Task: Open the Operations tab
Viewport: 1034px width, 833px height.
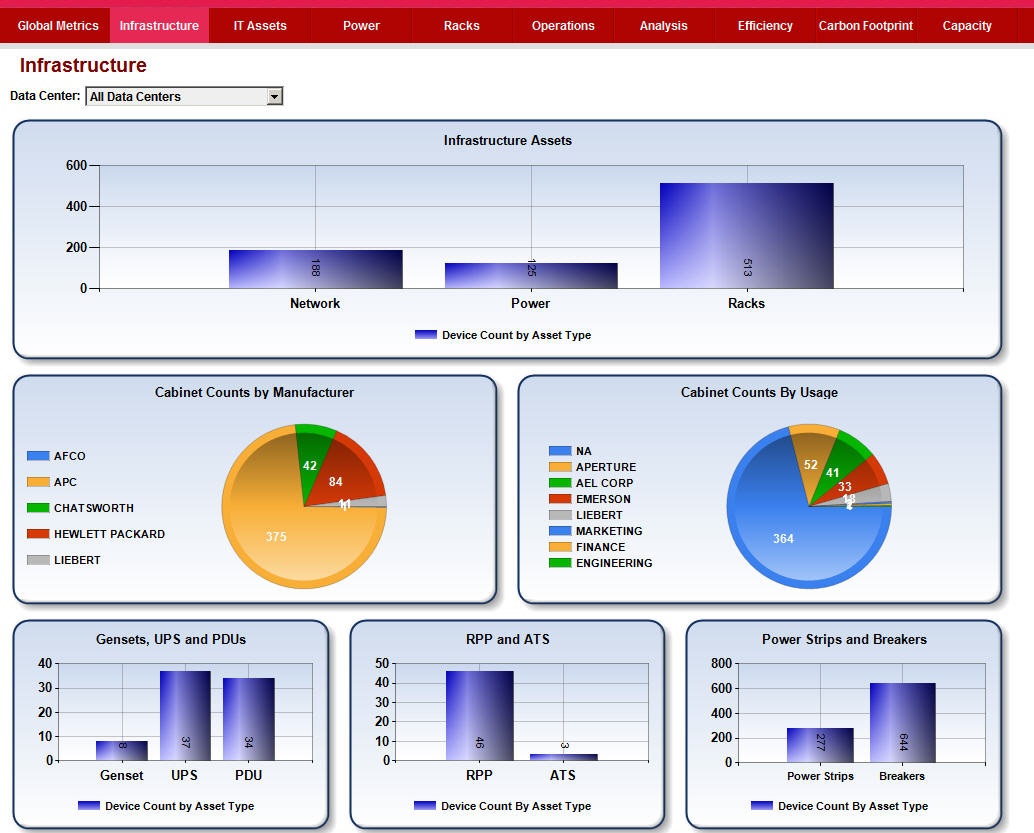Action: pyautogui.click(x=563, y=26)
